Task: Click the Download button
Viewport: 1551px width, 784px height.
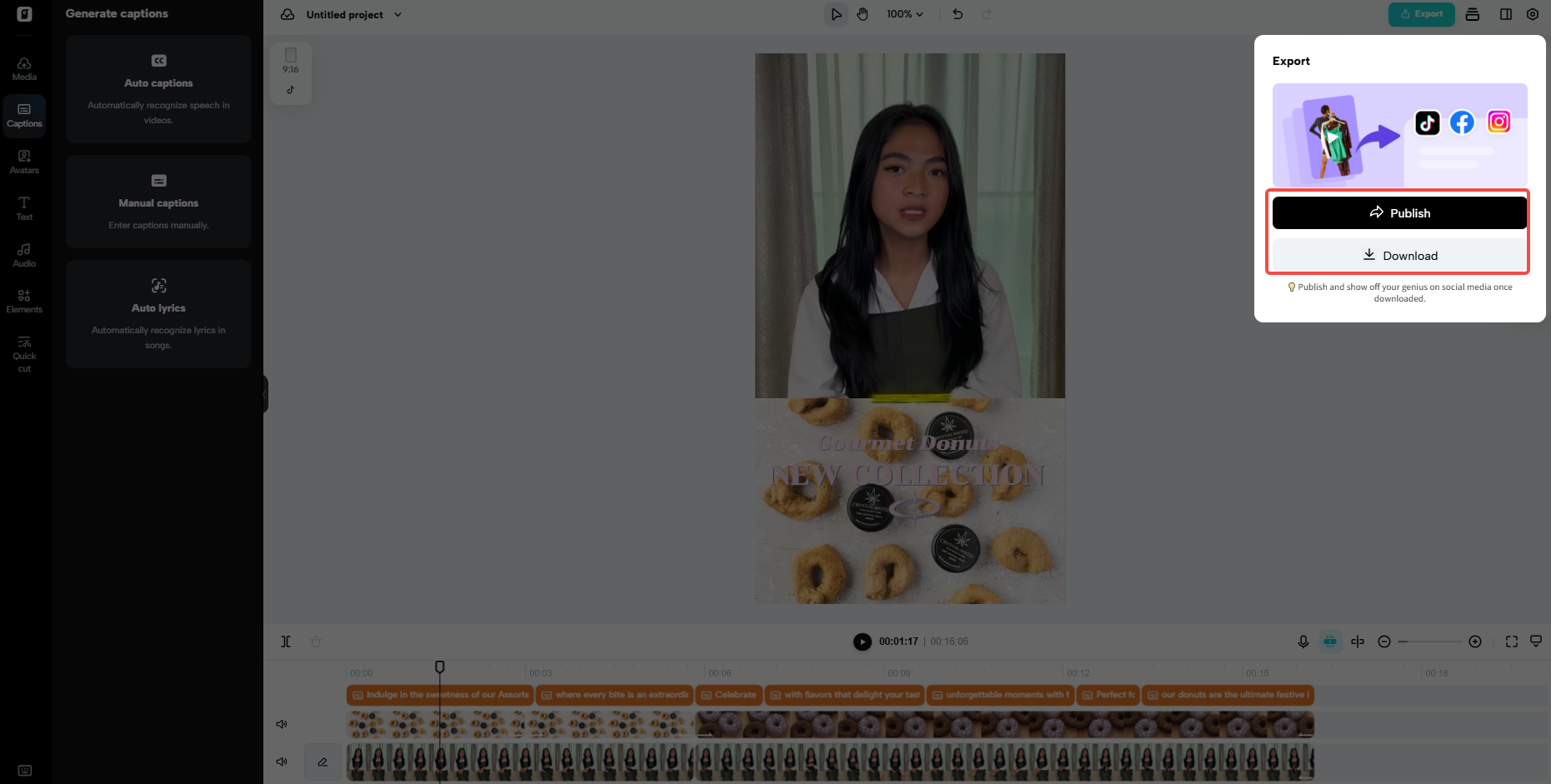Action: pyautogui.click(x=1399, y=255)
